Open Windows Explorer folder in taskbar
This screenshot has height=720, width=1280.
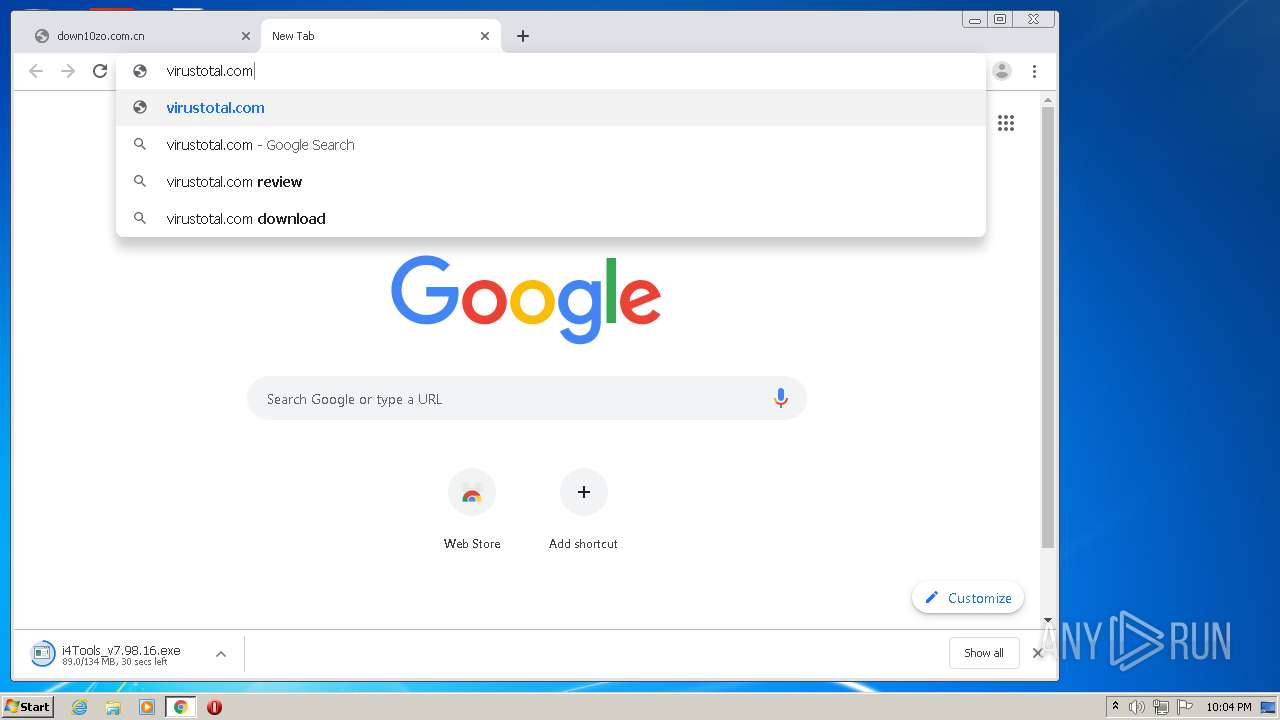pos(113,707)
